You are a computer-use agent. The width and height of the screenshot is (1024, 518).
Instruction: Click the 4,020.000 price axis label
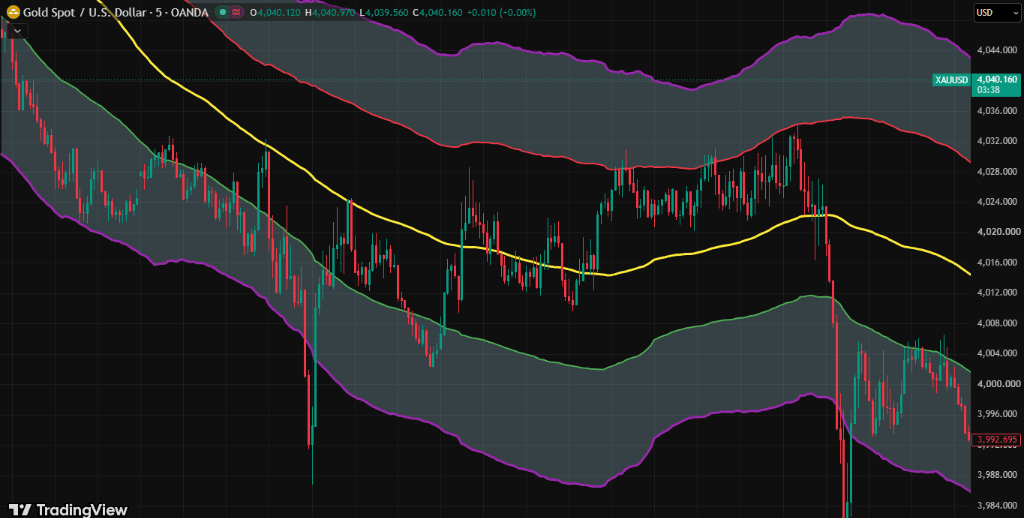(997, 232)
